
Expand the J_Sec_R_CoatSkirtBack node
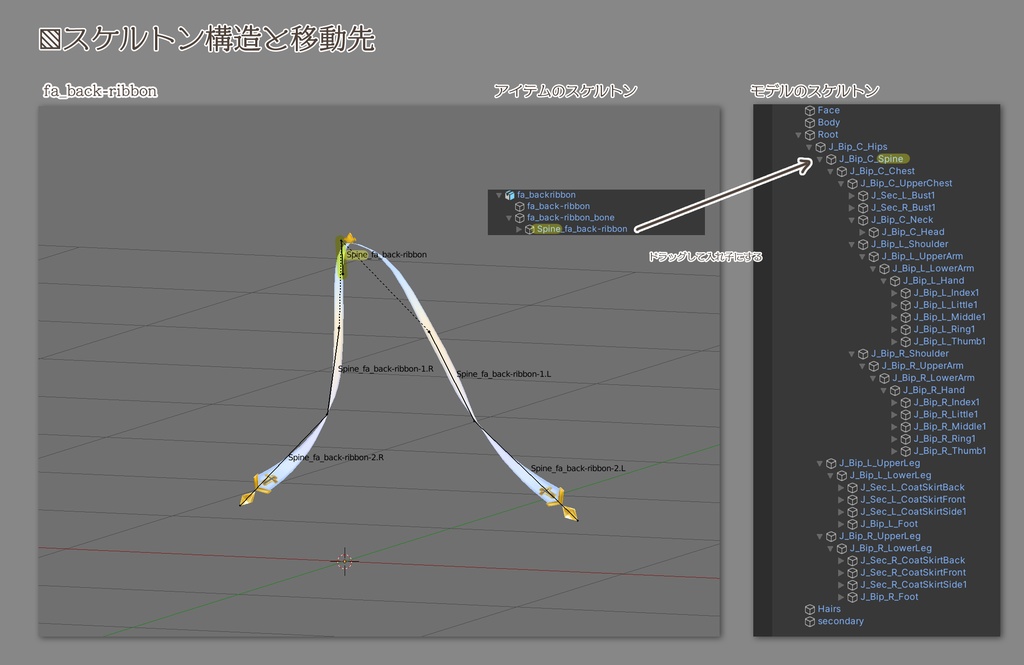(x=841, y=560)
